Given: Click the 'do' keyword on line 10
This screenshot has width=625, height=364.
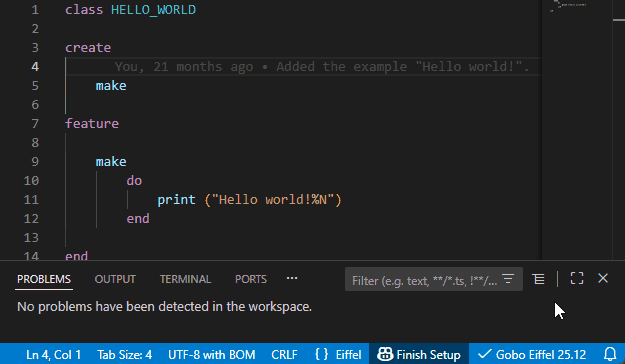Looking at the screenshot, I should pyautogui.click(x=134, y=181).
